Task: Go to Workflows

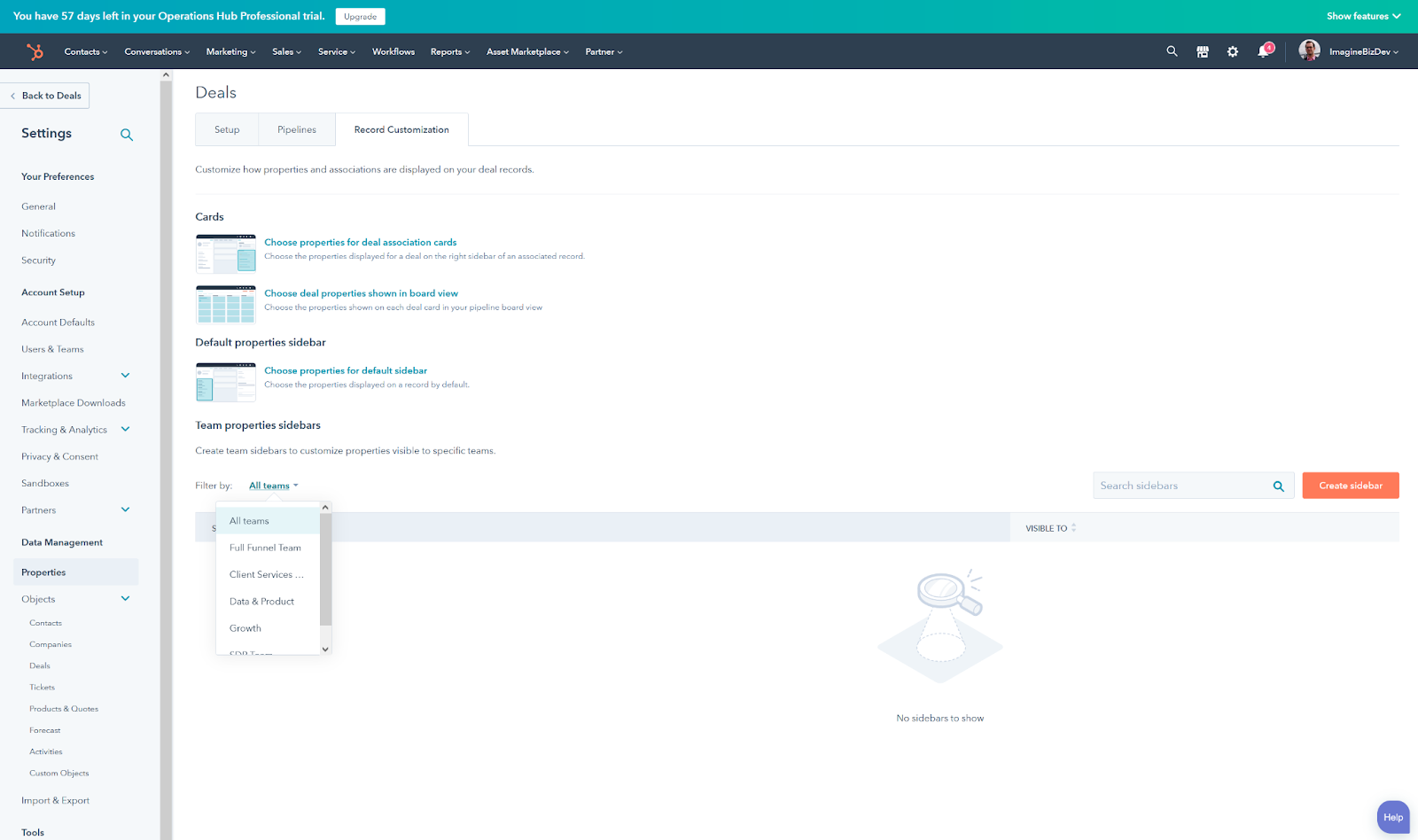Action: pos(393,51)
